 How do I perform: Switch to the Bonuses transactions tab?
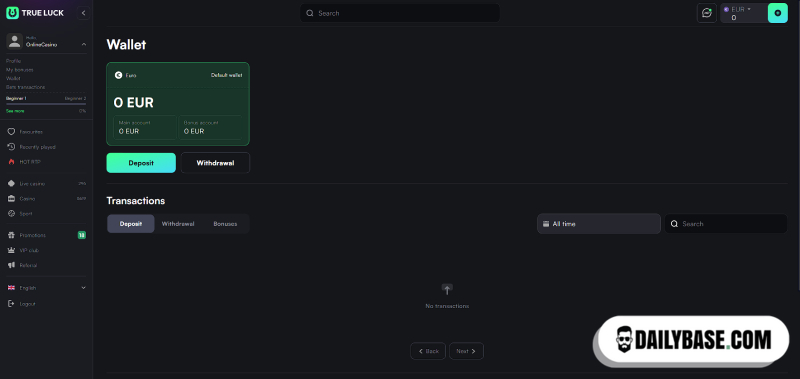[225, 224]
